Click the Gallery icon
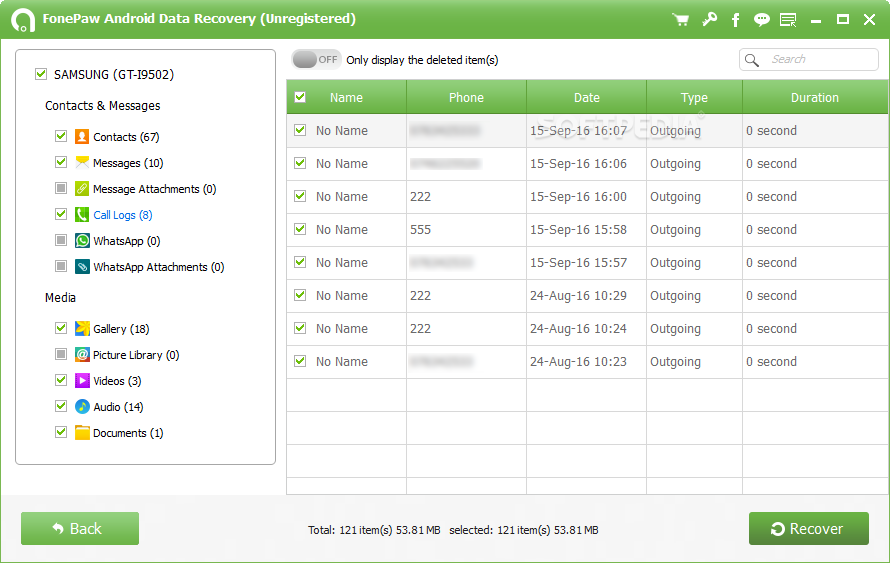This screenshot has width=890, height=563. pos(82,329)
